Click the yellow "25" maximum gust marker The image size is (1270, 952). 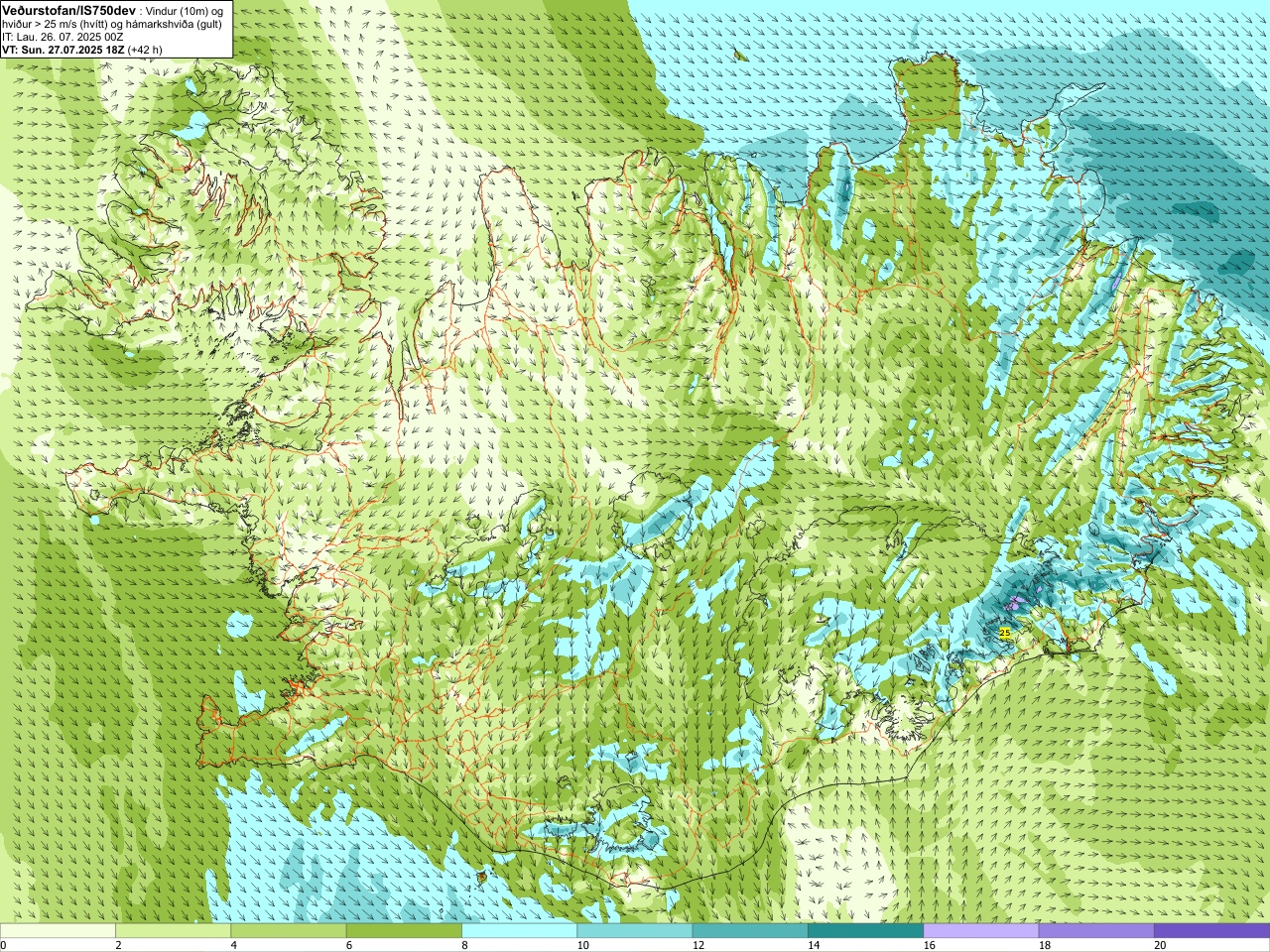coord(1004,633)
